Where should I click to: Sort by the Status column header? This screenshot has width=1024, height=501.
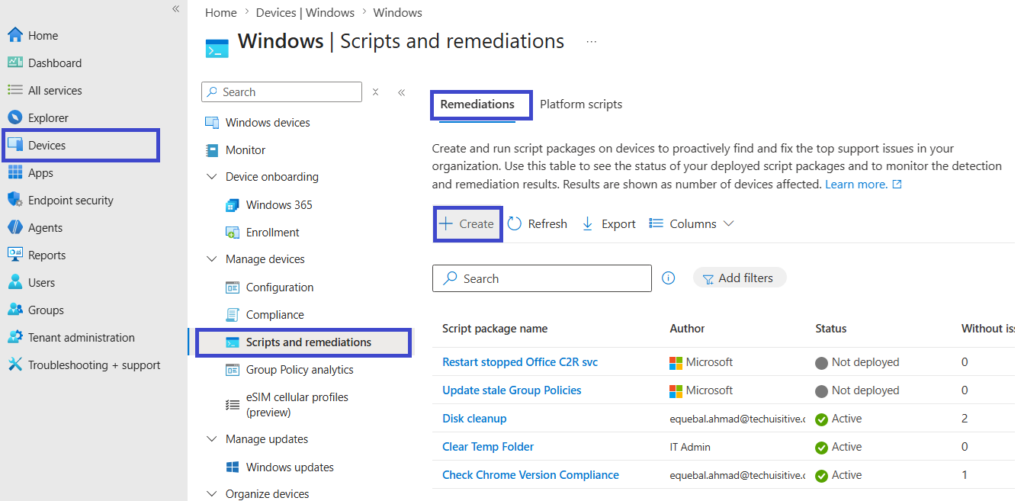(831, 329)
